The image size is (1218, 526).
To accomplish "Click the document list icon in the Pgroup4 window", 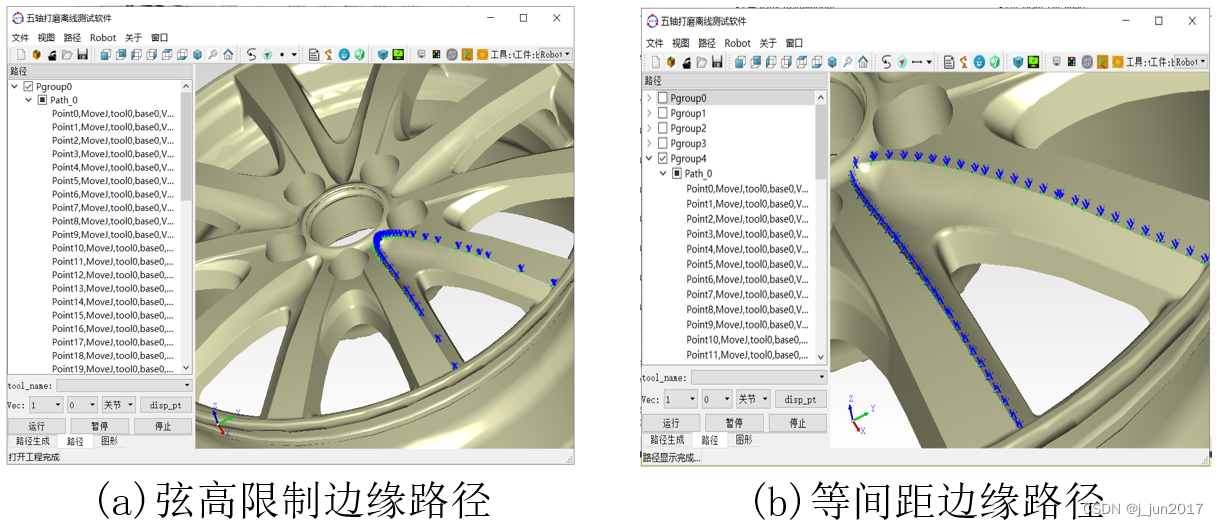I will [947, 62].
